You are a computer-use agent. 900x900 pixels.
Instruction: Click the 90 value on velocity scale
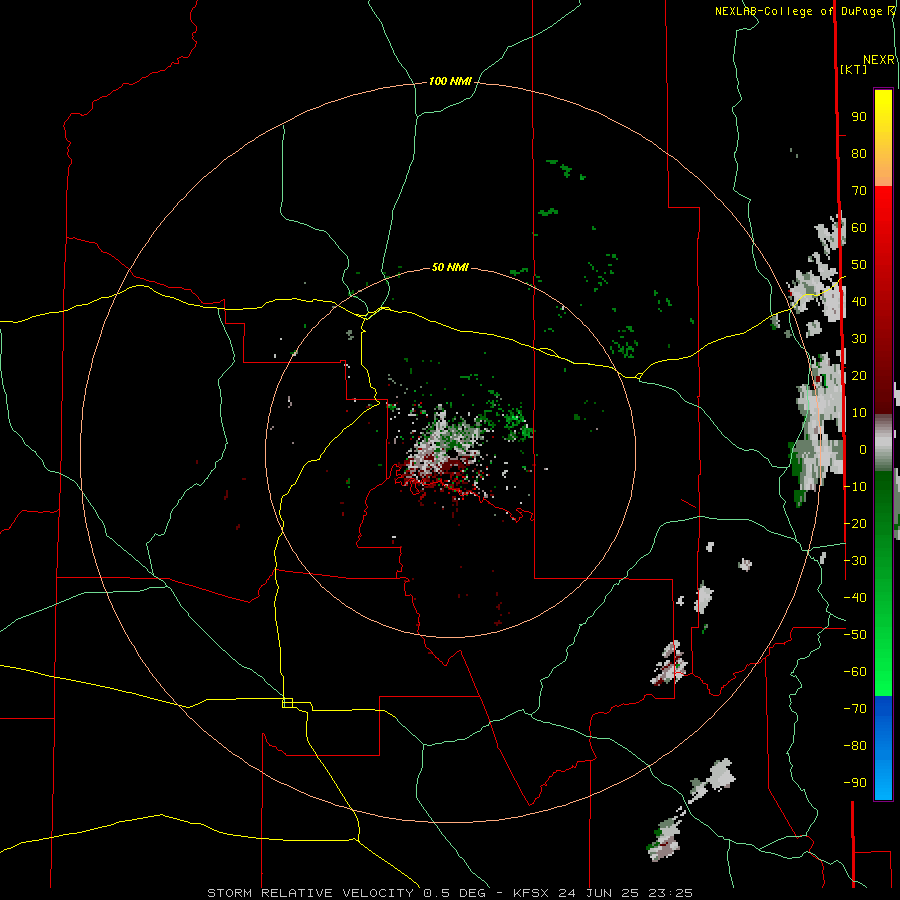[859, 117]
